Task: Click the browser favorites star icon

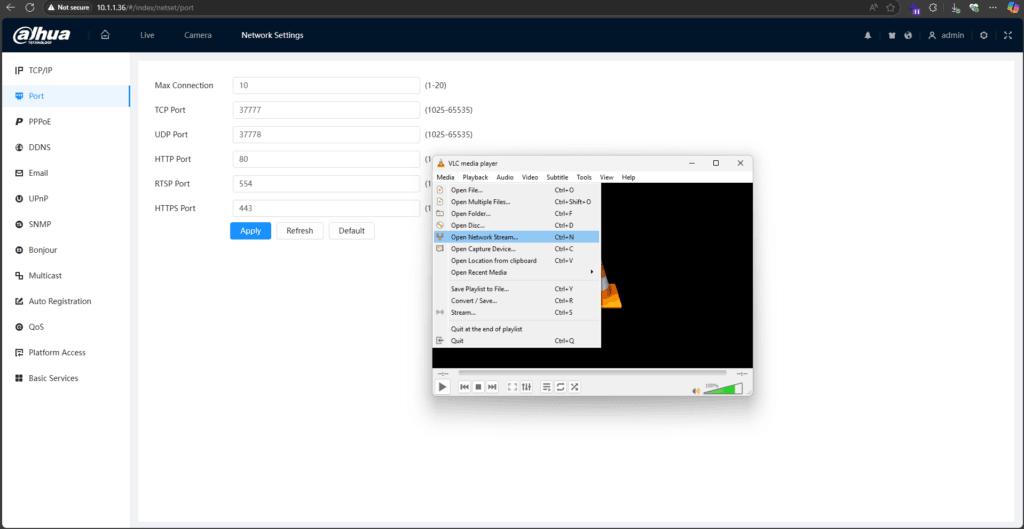Action: click(890, 7)
